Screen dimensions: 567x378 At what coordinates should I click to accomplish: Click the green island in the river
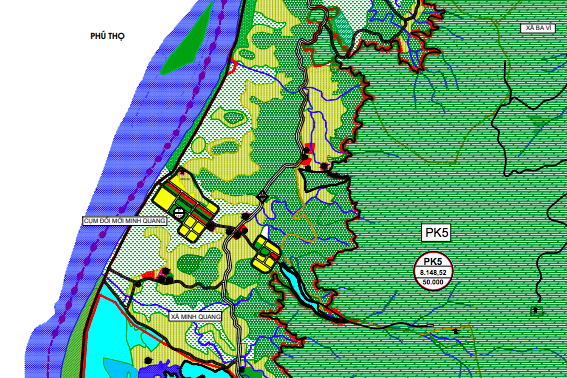187,41
